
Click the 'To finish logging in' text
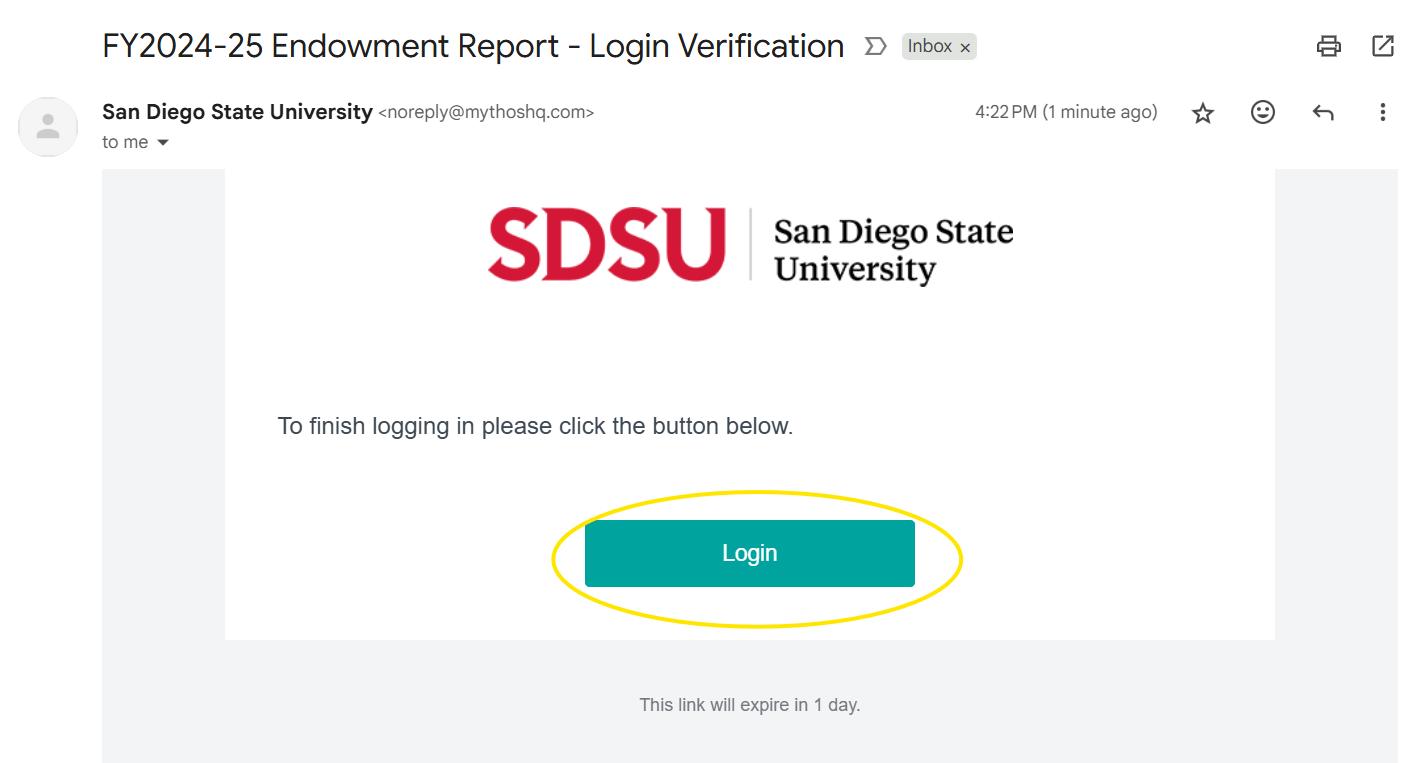click(535, 426)
